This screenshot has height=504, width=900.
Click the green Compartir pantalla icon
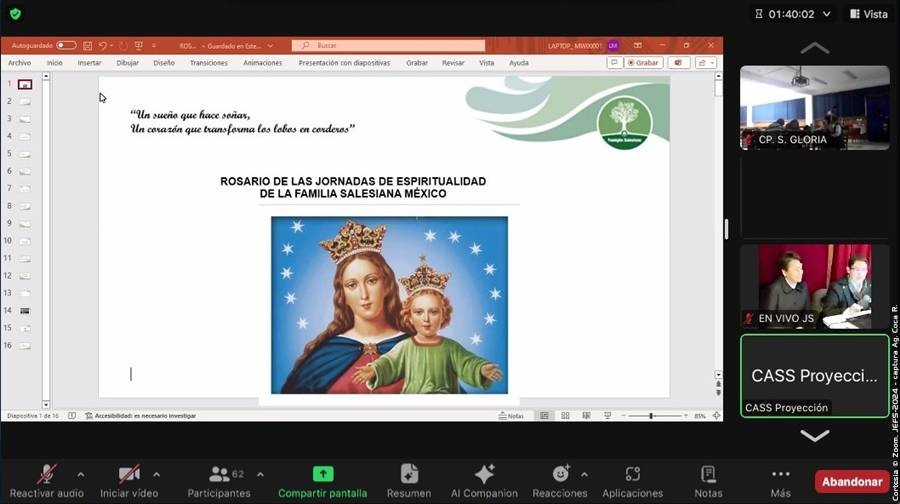[x=323, y=474]
